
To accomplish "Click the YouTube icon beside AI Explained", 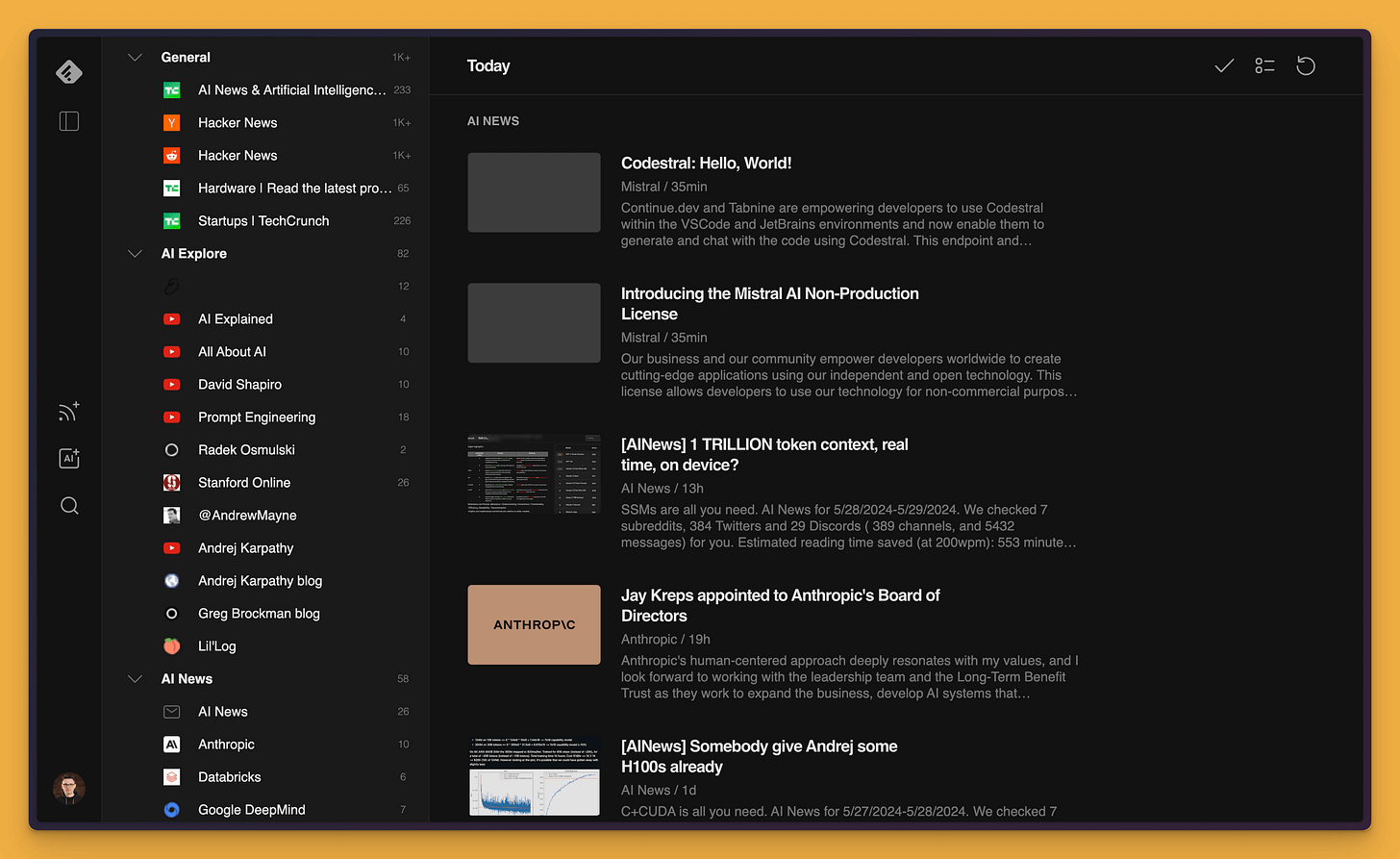I will tap(172, 319).
